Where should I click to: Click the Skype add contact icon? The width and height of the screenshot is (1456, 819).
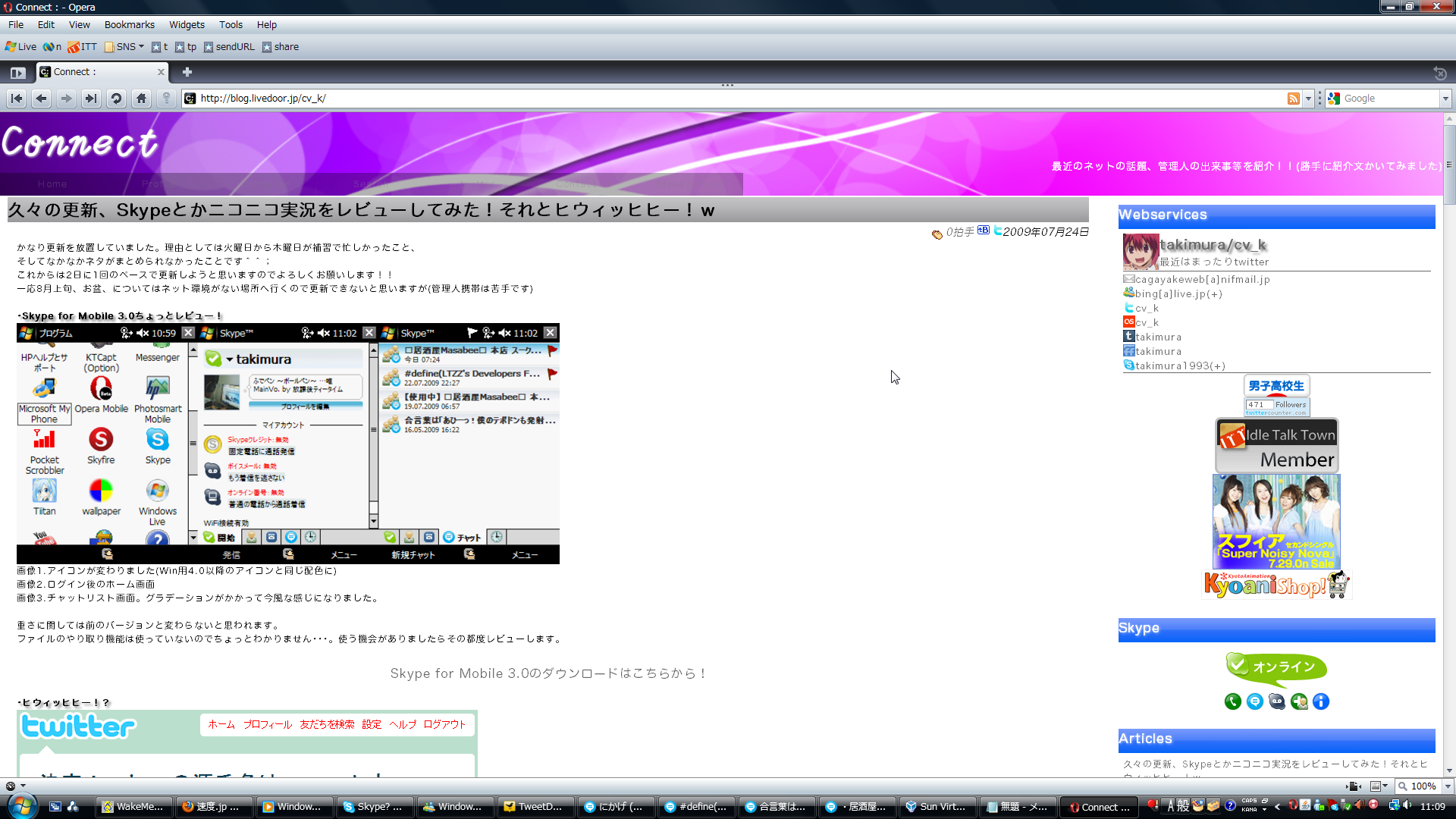click(1299, 701)
